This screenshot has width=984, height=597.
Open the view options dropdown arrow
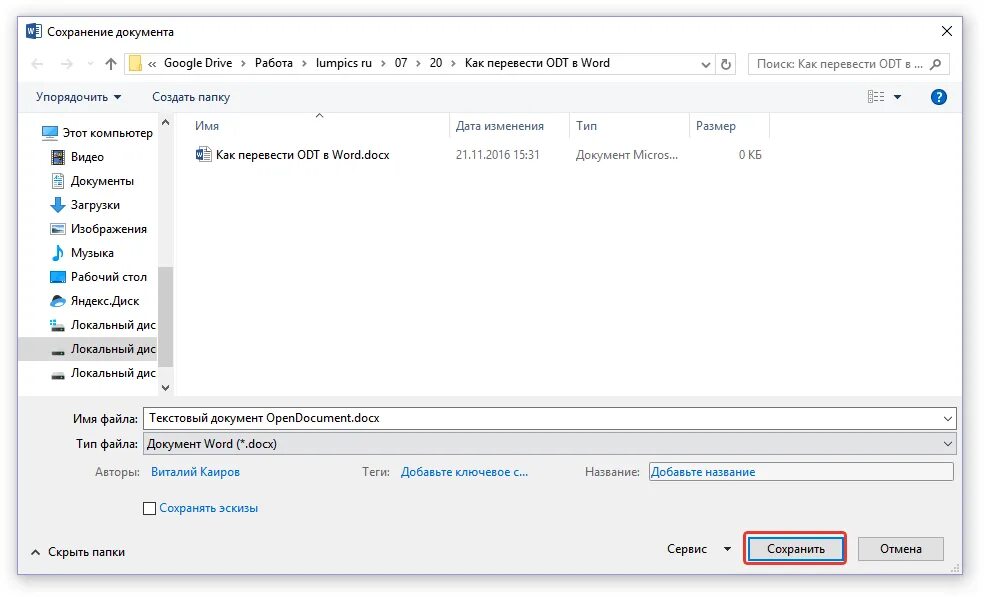897,97
